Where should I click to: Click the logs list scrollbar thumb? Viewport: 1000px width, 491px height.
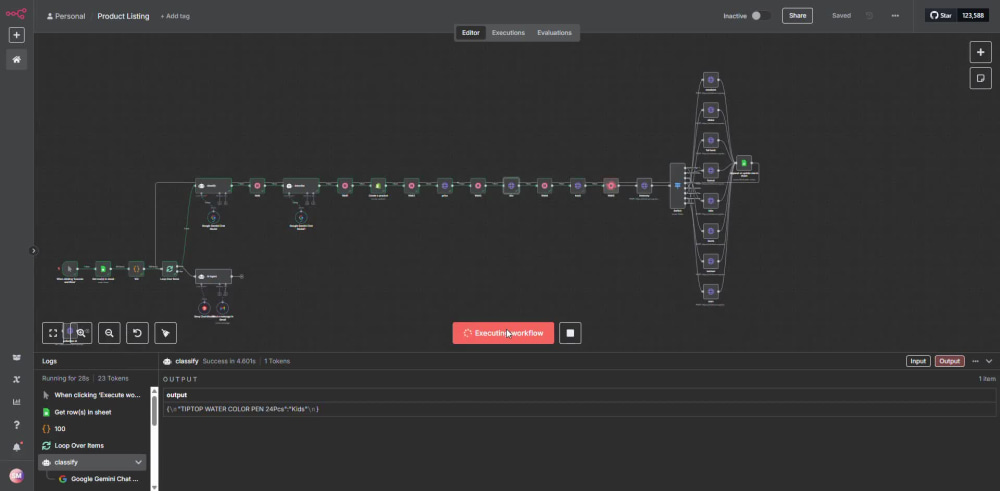(x=154, y=410)
